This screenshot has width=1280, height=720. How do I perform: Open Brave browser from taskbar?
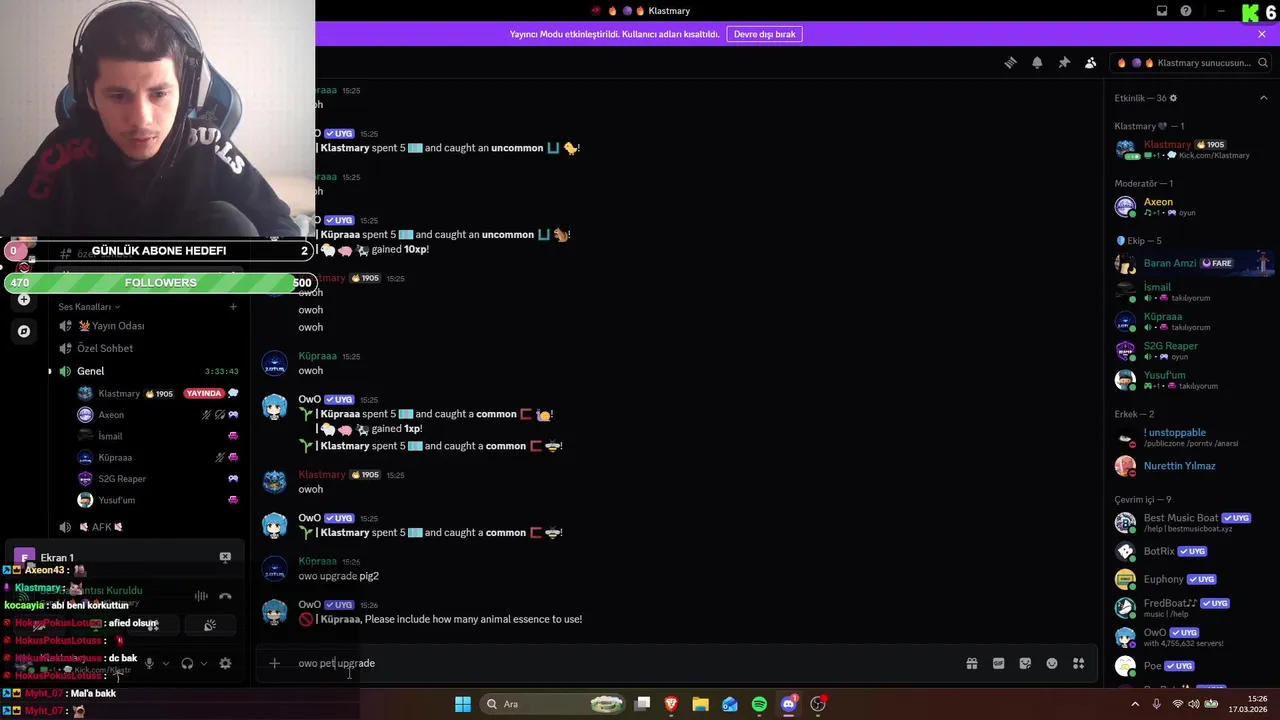click(x=671, y=704)
